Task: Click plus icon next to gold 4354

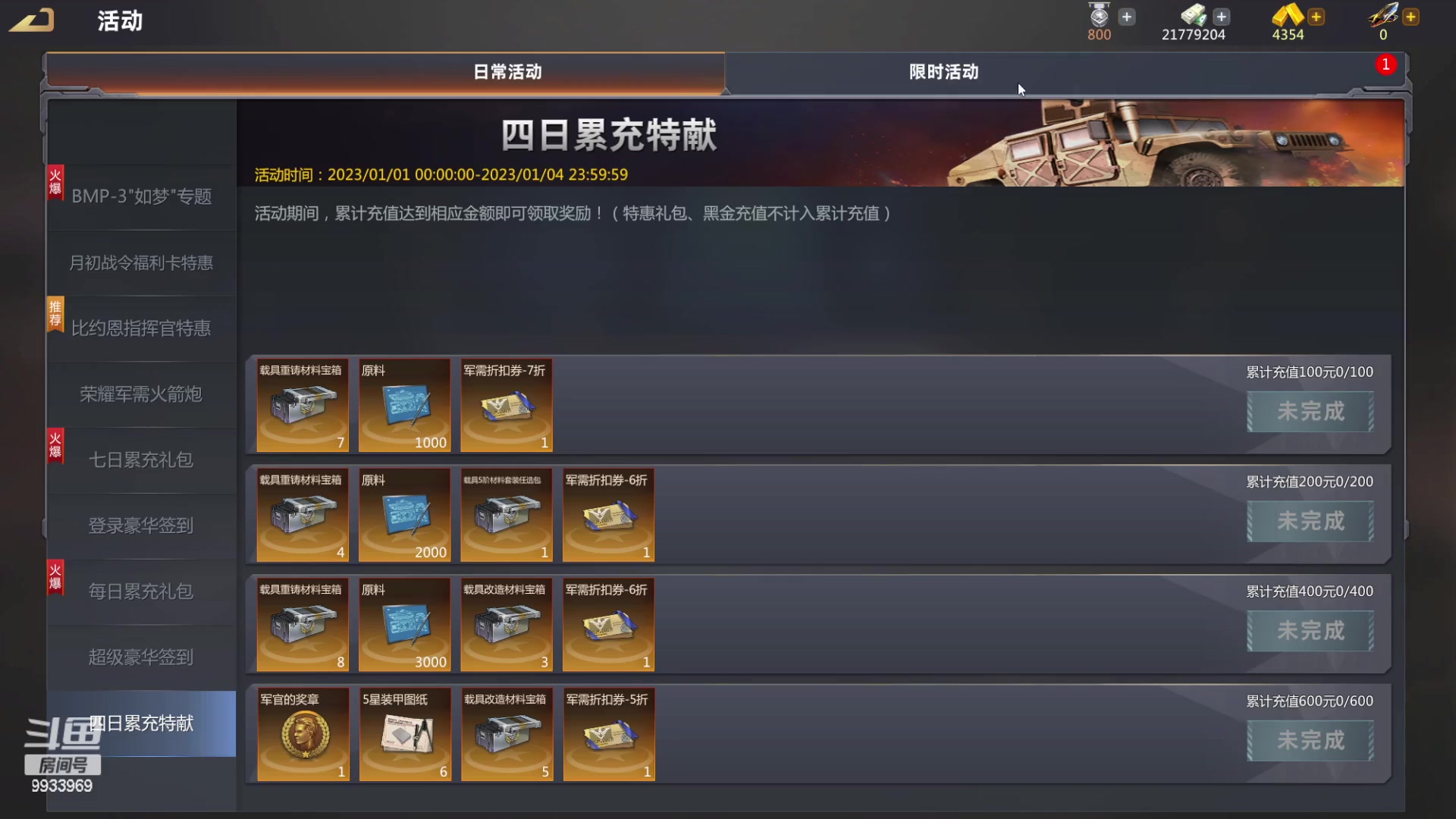Action: click(x=1316, y=17)
